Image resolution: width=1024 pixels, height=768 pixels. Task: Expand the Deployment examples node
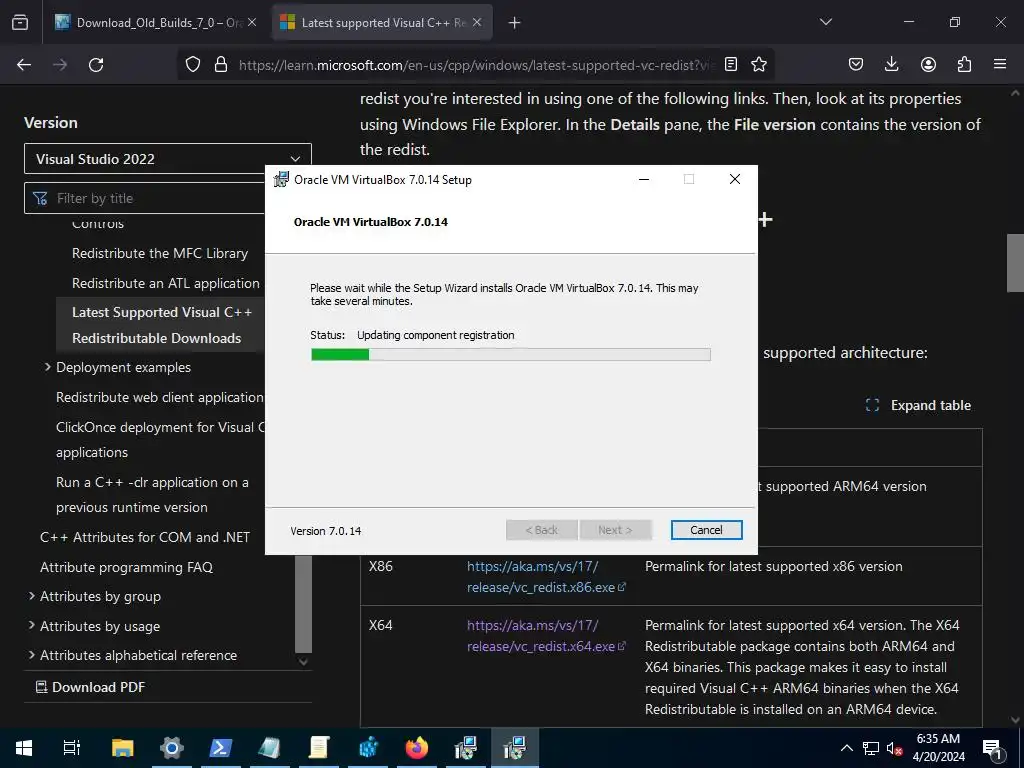tap(48, 367)
